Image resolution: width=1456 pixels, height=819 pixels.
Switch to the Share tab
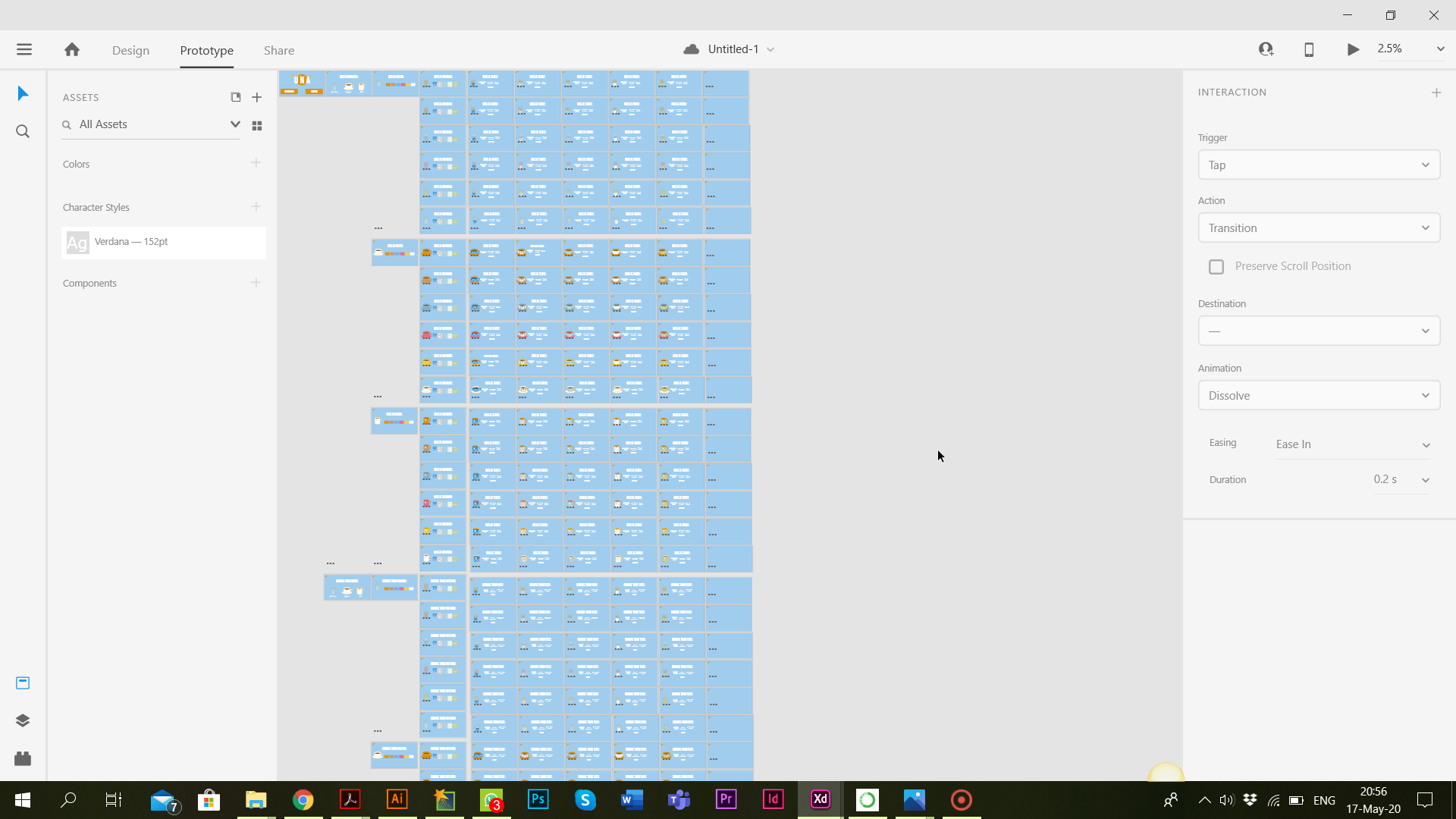pyautogui.click(x=279, y=50)
